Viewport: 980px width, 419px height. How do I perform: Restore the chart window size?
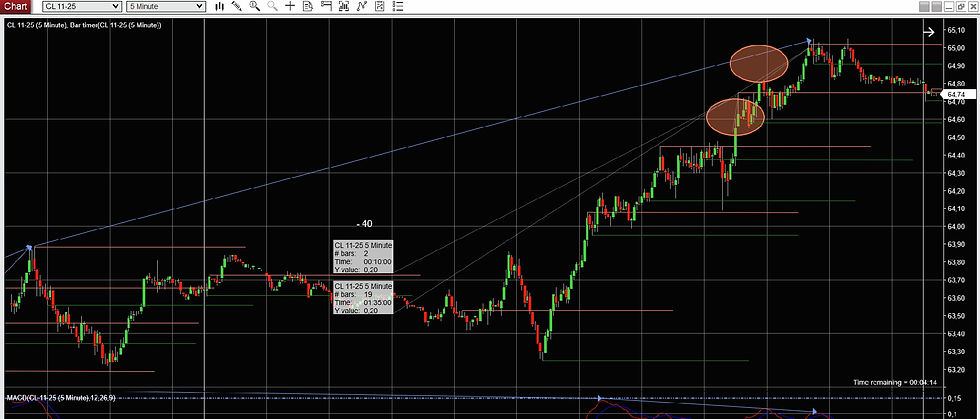pos(961,6)
